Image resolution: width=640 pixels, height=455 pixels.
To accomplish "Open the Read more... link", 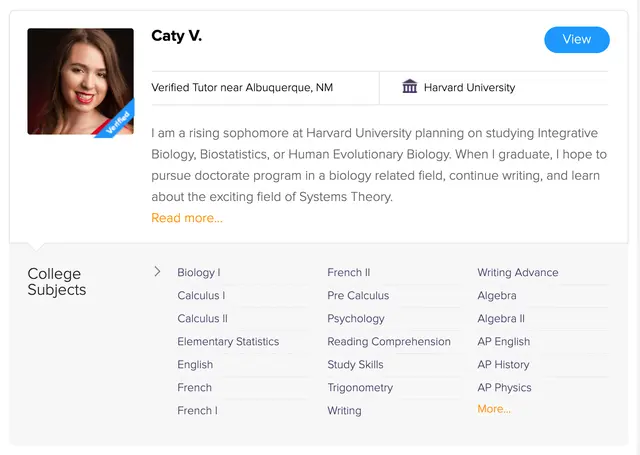I will tap(187, 218).
